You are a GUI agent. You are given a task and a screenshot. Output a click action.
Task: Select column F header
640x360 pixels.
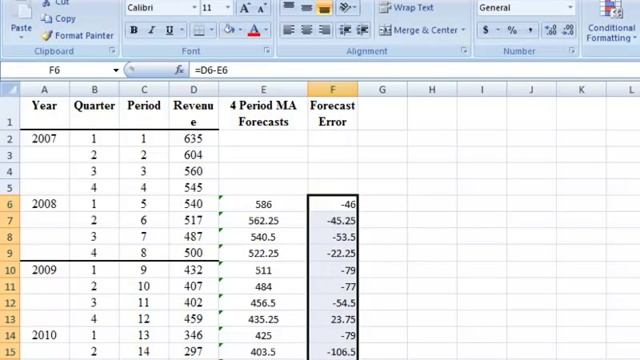click(333, 89)
